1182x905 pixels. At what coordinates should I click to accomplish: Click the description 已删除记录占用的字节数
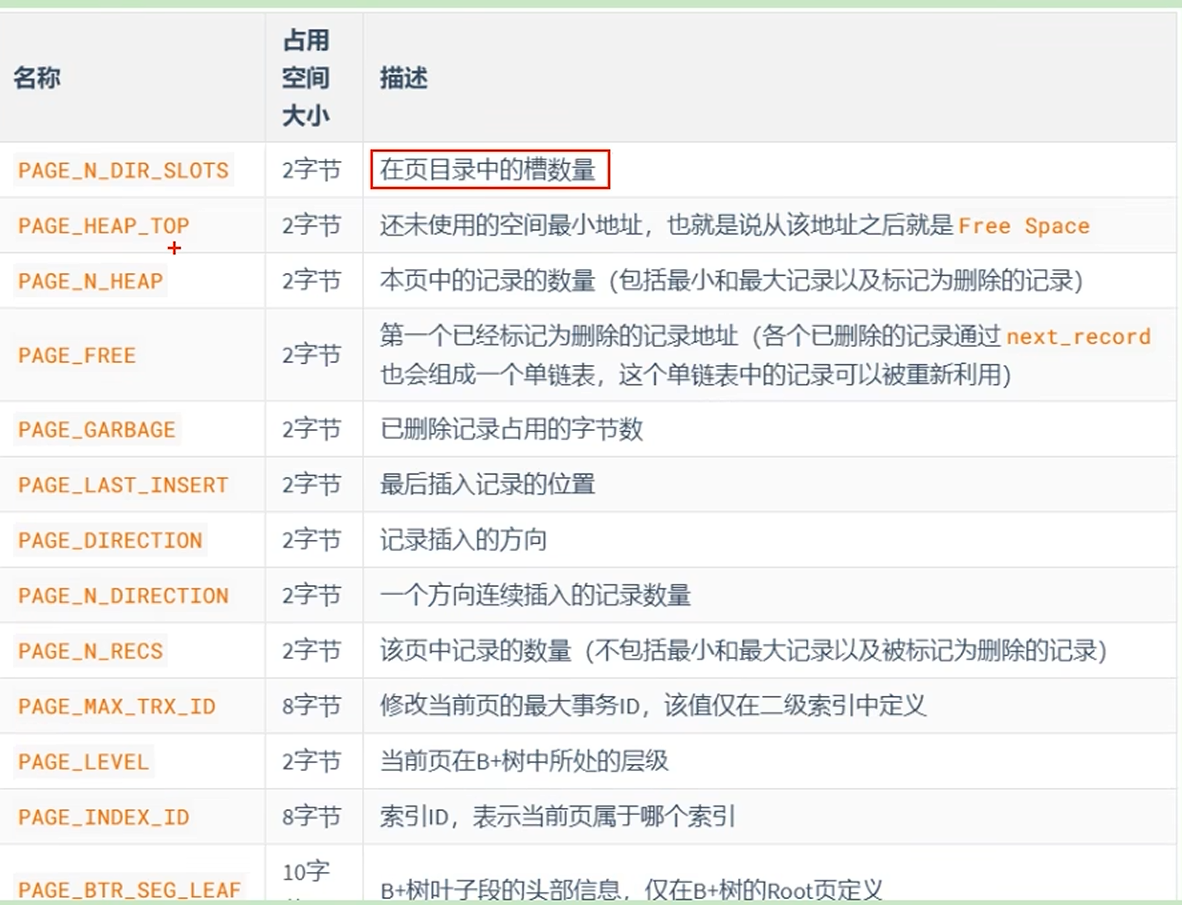tap(511, 430)
